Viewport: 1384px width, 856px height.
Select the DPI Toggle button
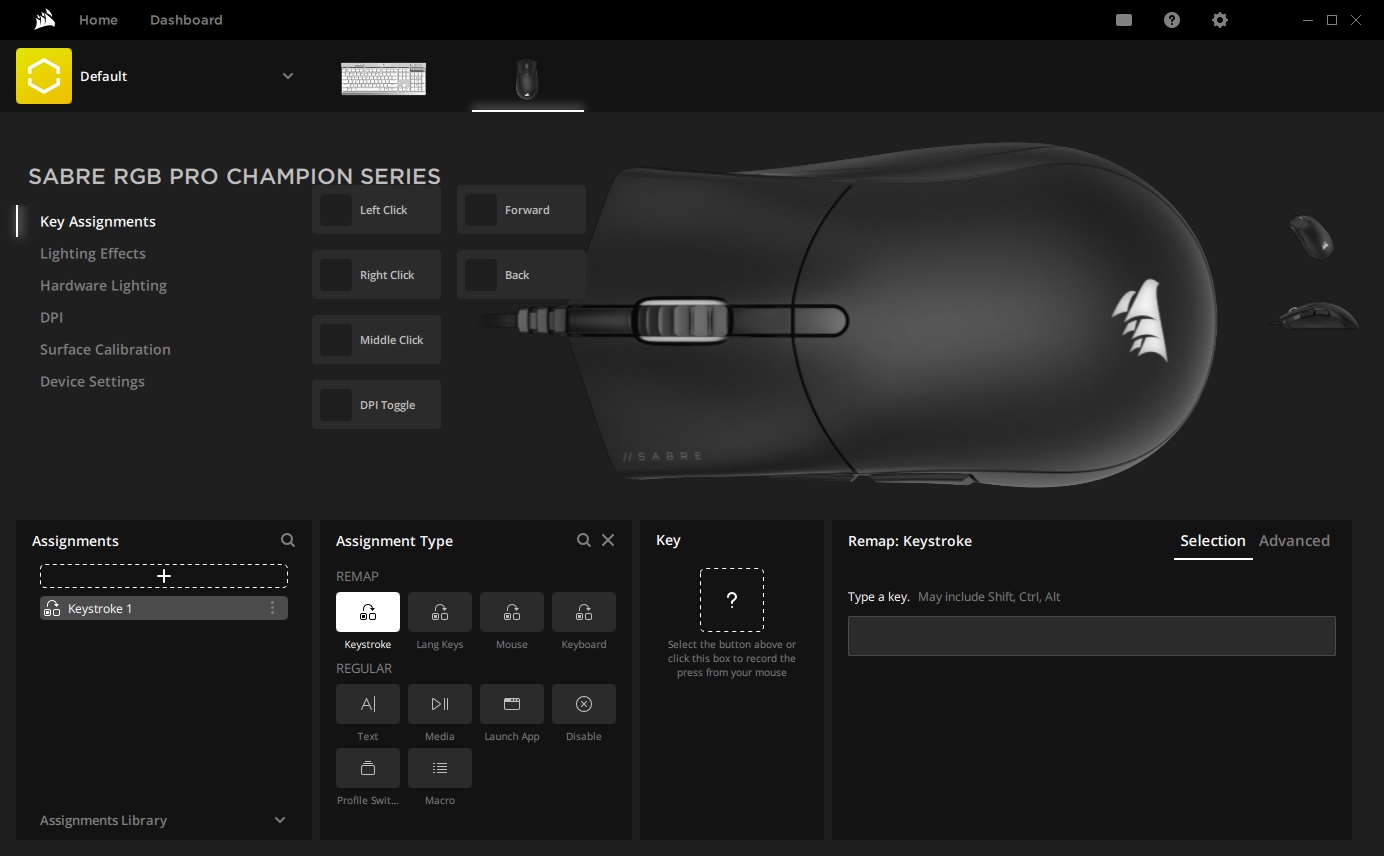coord(376,405)
